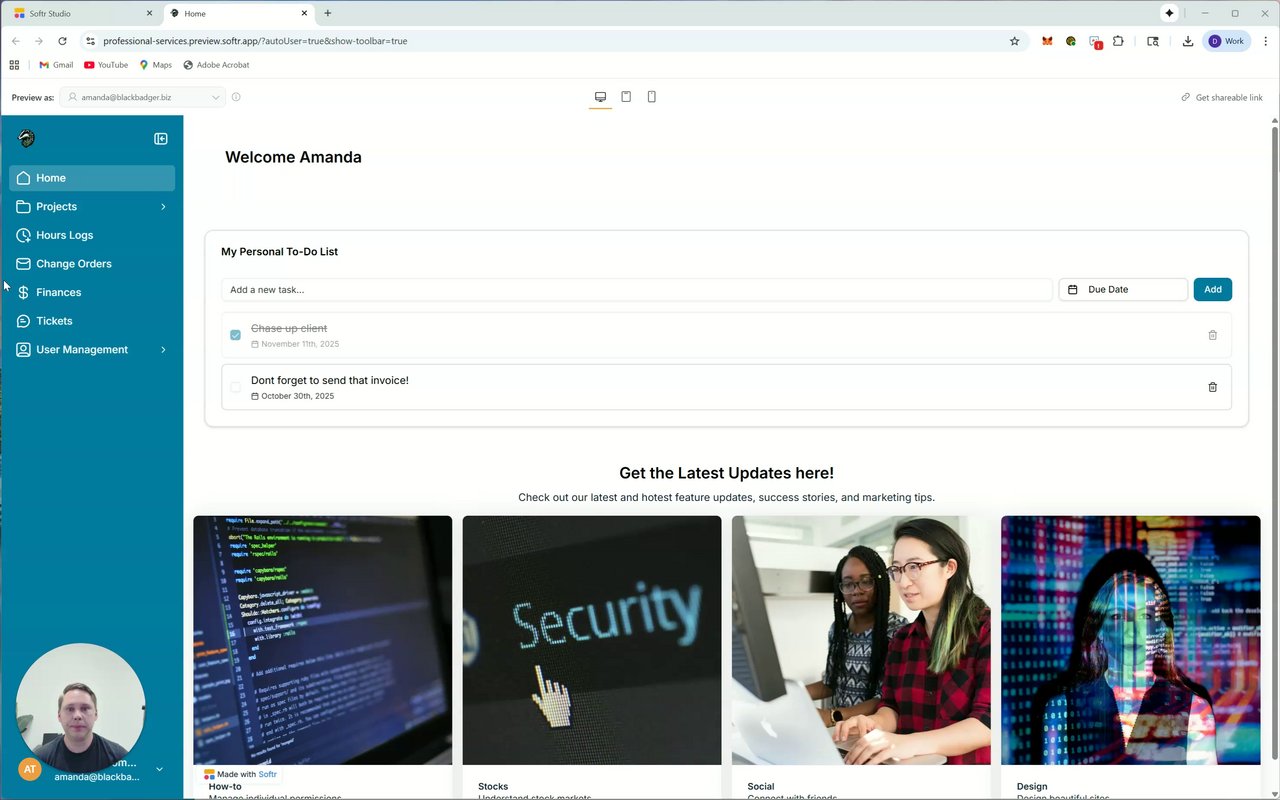Click the Add task button
This screenshot has height=800, width=1280.
click(1212, 290)
